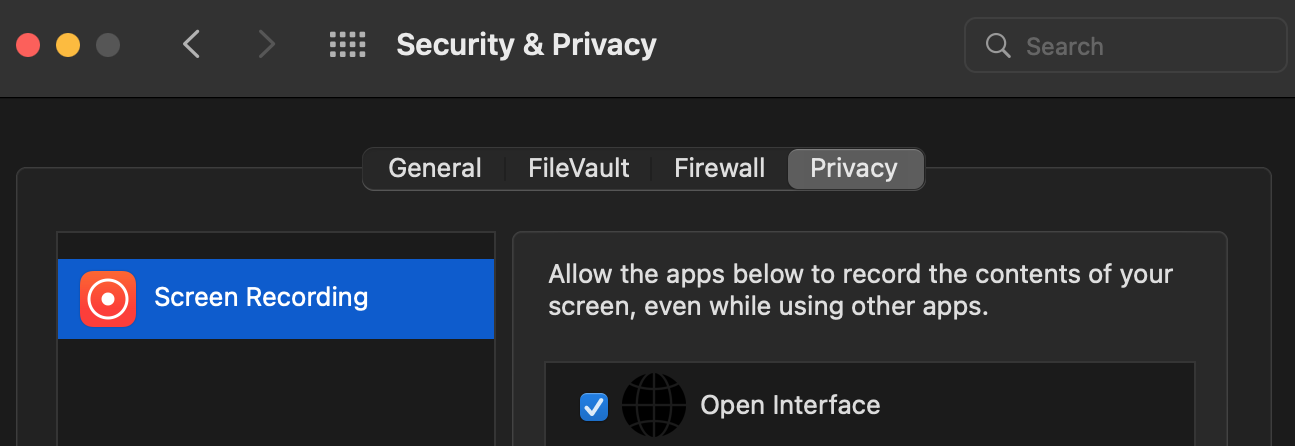Click inside the Search text field
1295x446 pixels.
click(1125, 46)
